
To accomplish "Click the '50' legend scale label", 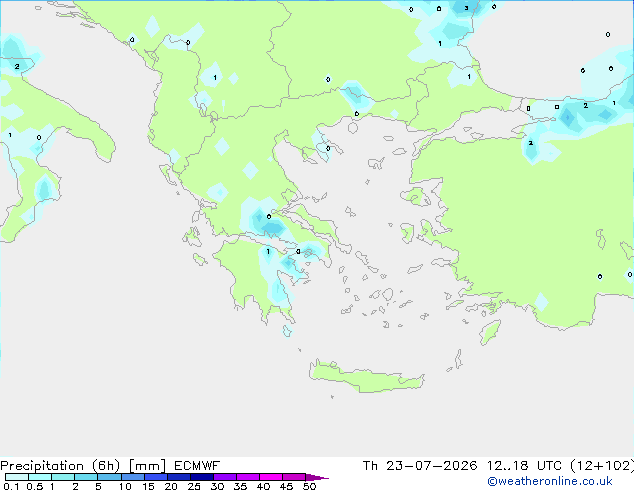I will coord(309,486).
